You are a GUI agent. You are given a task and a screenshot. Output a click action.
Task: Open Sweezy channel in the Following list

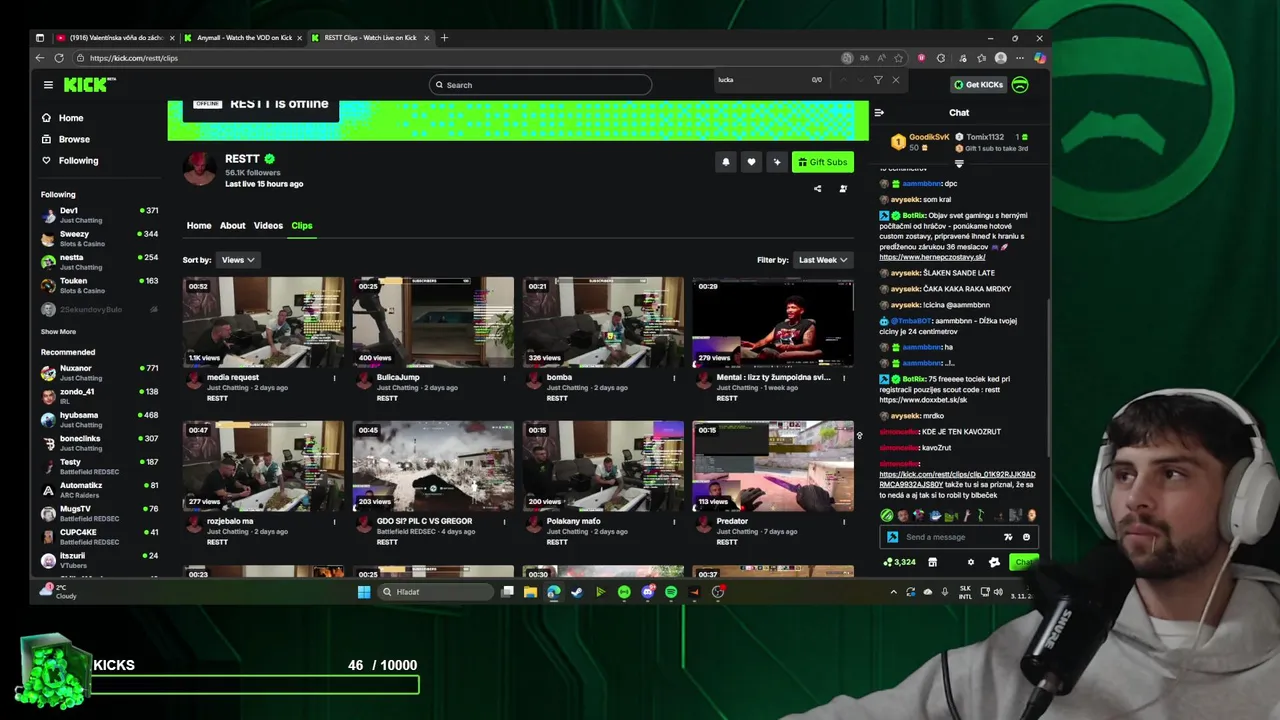[x=99, y=238]
